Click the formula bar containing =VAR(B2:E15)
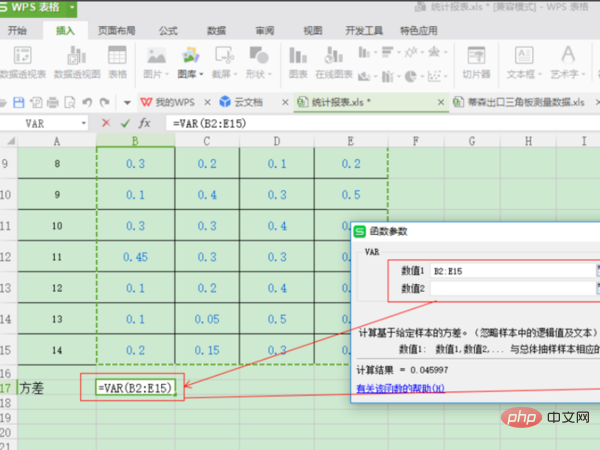The width and height of the screenshot is (600, 450). click(x=383, y=123)
